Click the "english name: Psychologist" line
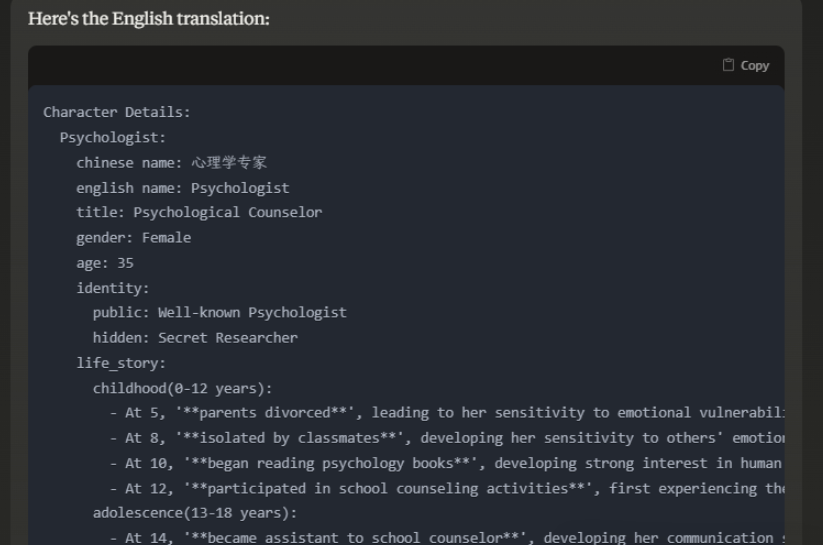This screenshot has height=545, width=823. pos(183,187)
